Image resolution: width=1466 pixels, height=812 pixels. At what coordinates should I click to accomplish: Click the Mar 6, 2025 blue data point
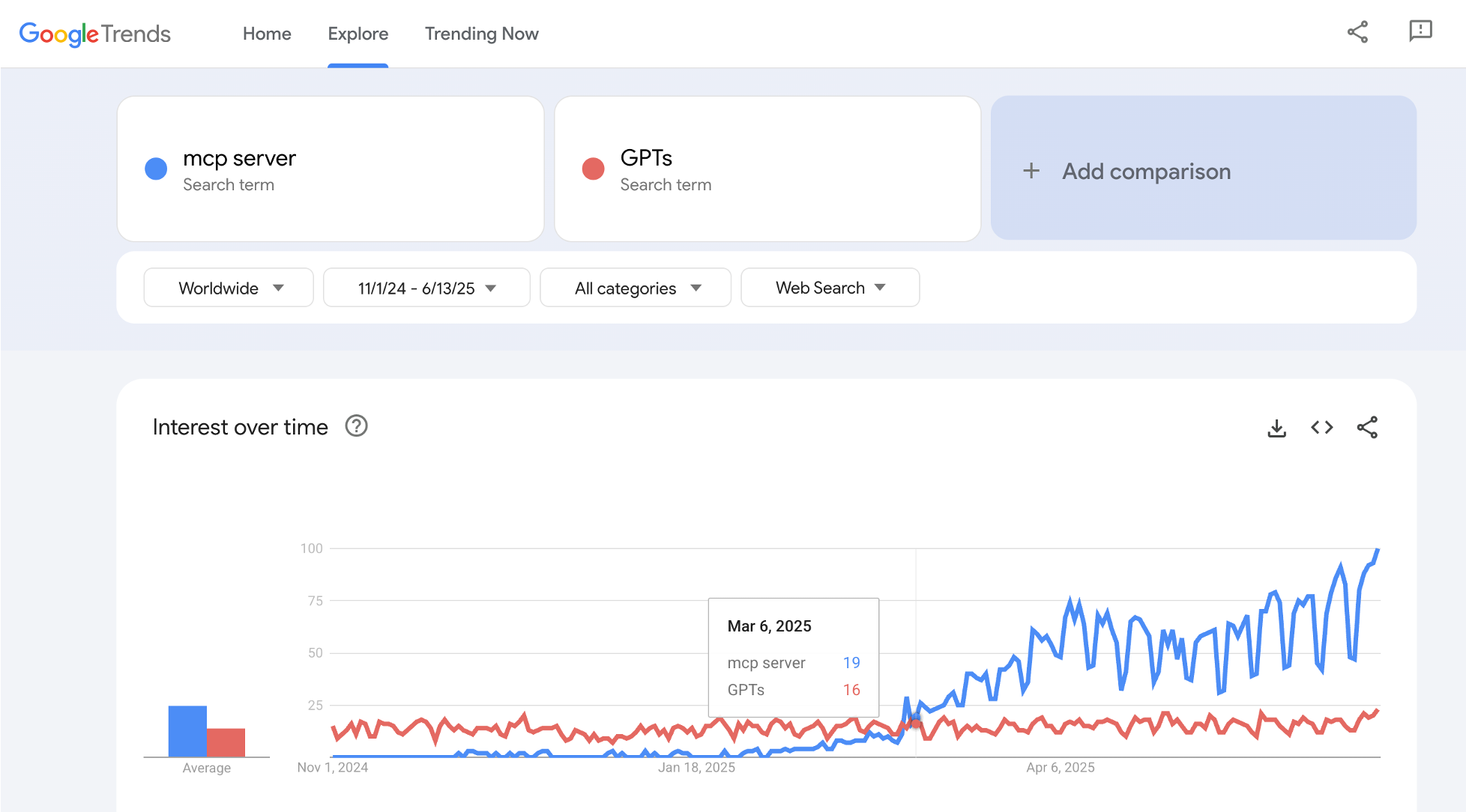(916, 717)
